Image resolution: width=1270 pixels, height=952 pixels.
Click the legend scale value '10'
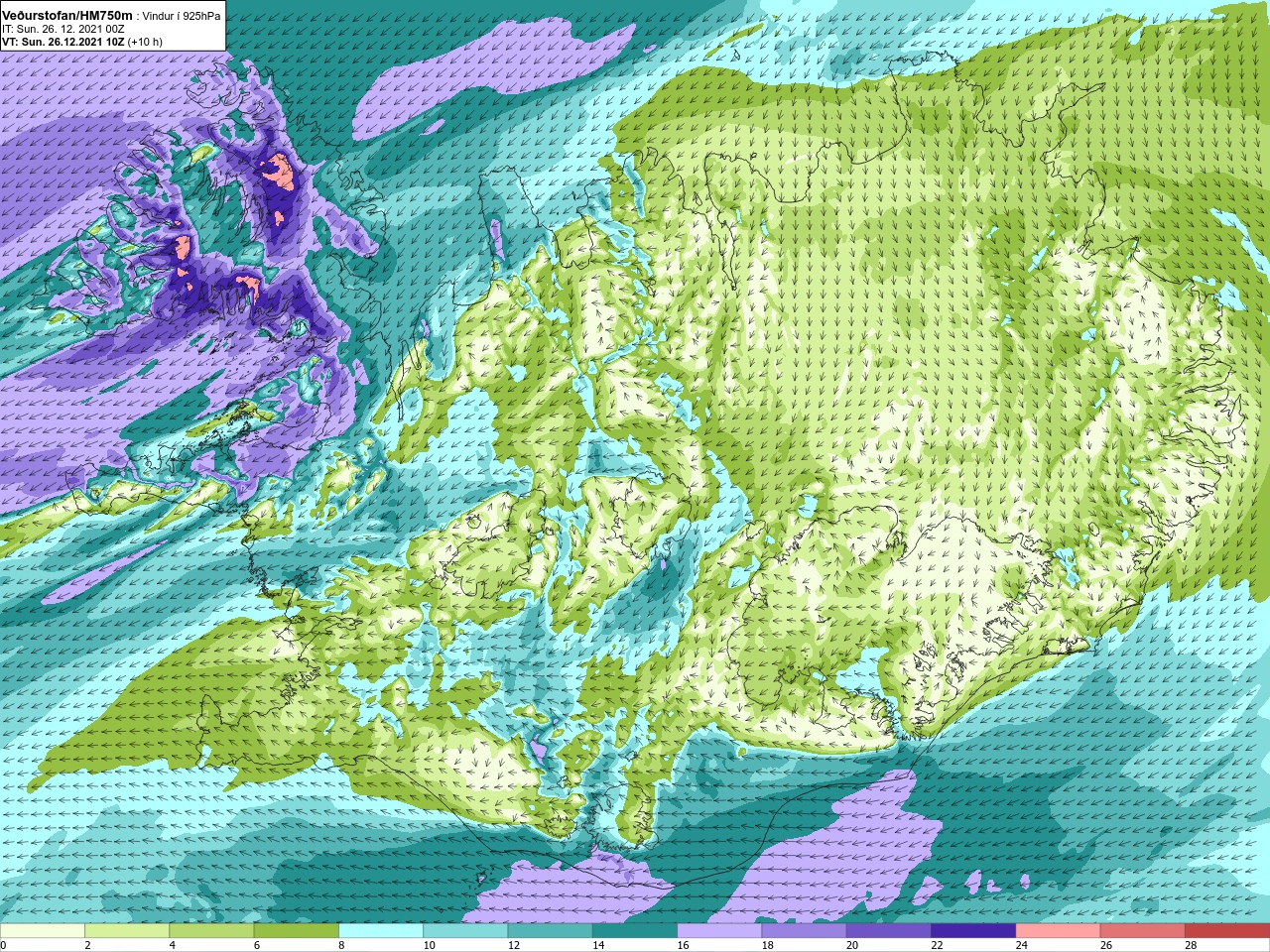click(x=430, y=945)
